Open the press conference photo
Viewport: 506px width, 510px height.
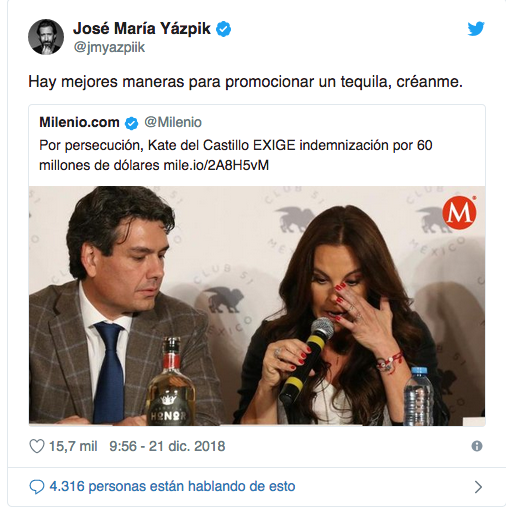pyautogui.click(x=257, y=306)
